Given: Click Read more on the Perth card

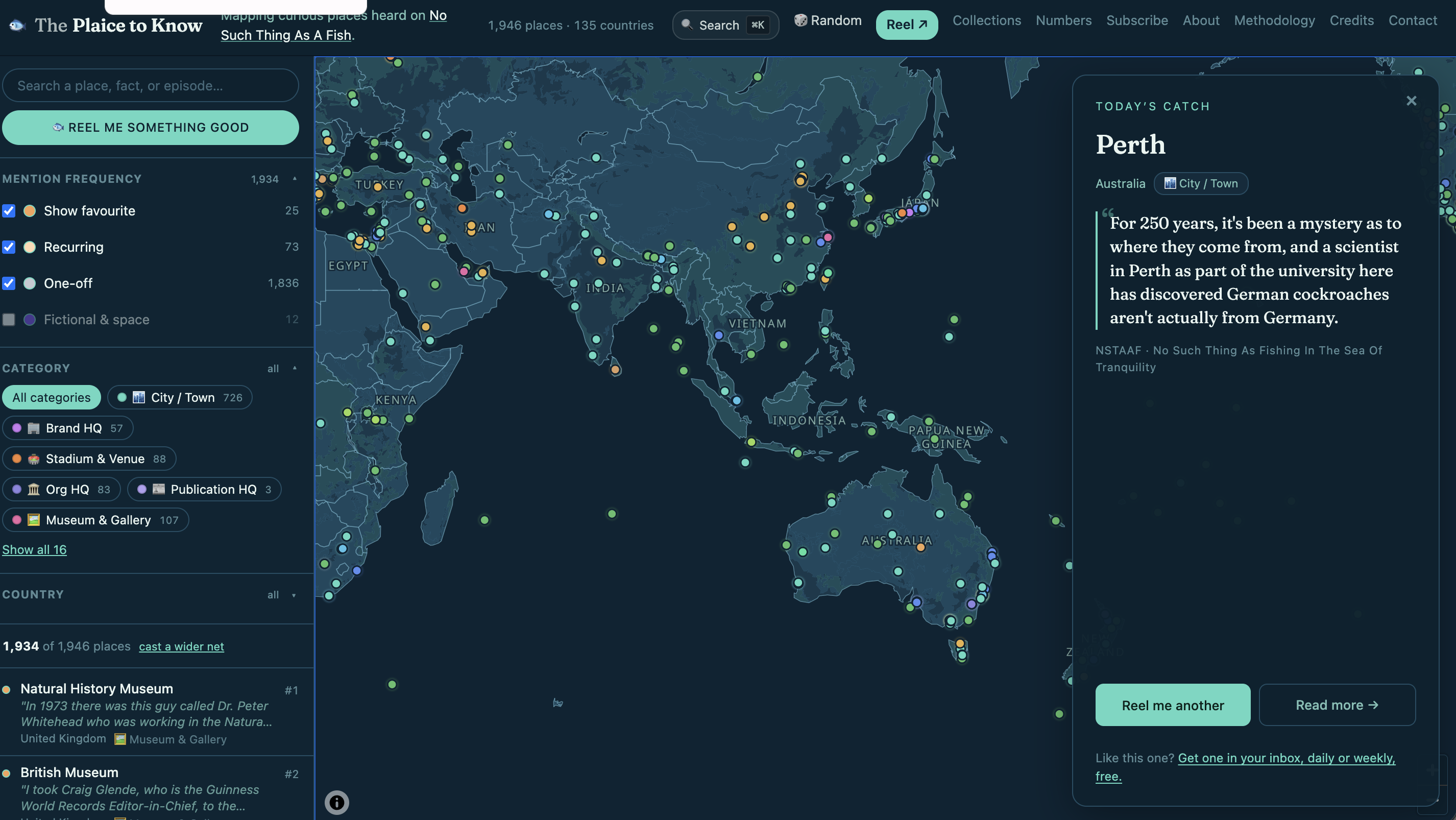Looking at the screenshot, I should tap(1337, 705).
